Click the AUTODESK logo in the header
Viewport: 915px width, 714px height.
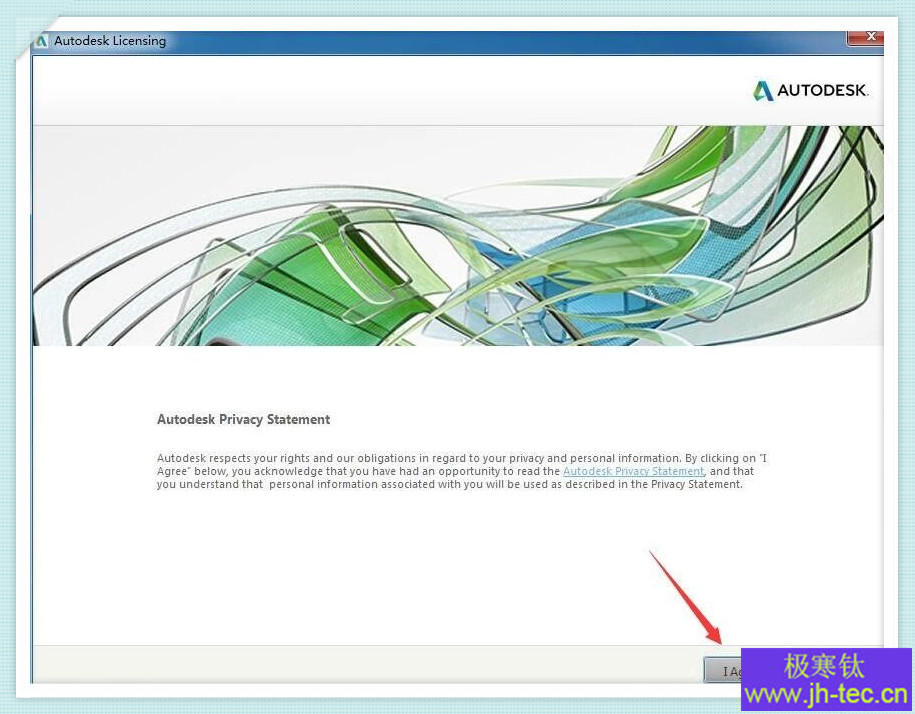tap(810, 90)
